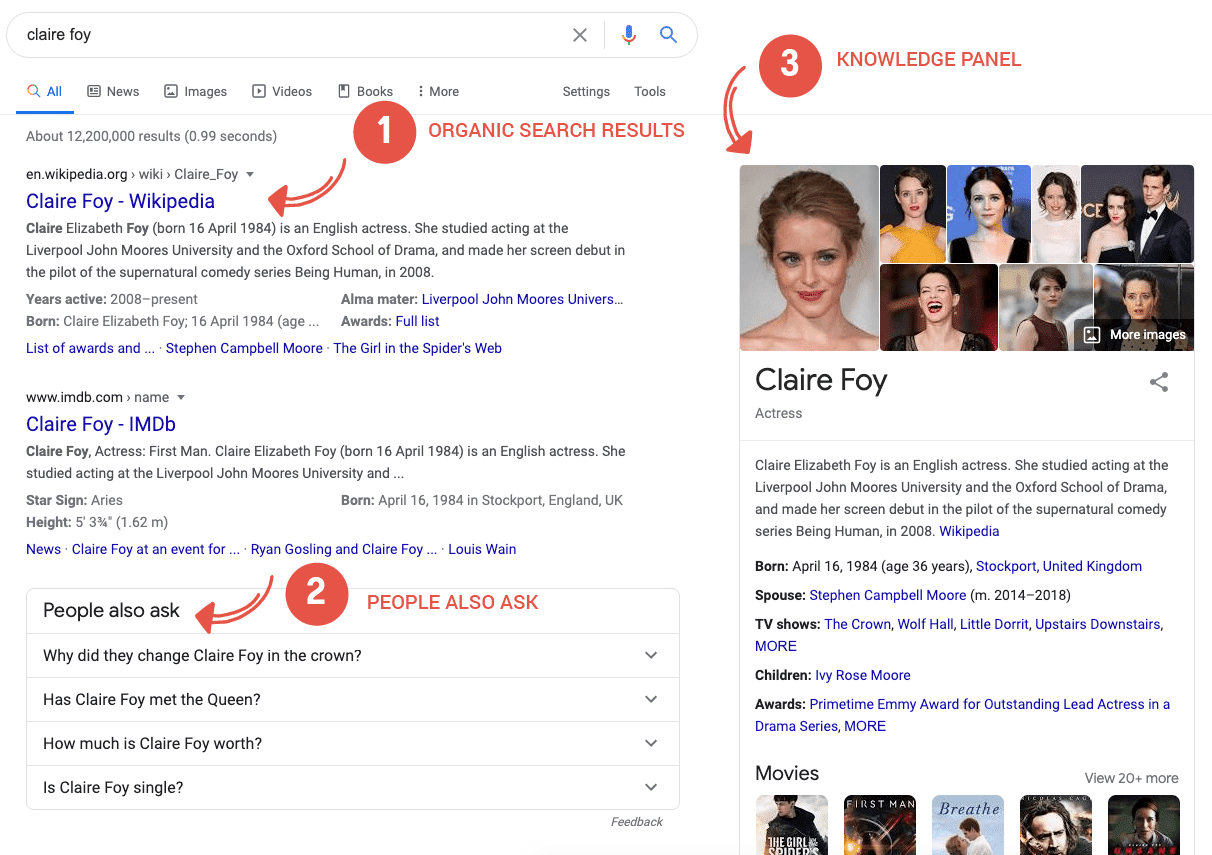The height and width of the screenshot is (855, 1212).
Task: Switch to the All tab
Action: 45,91
